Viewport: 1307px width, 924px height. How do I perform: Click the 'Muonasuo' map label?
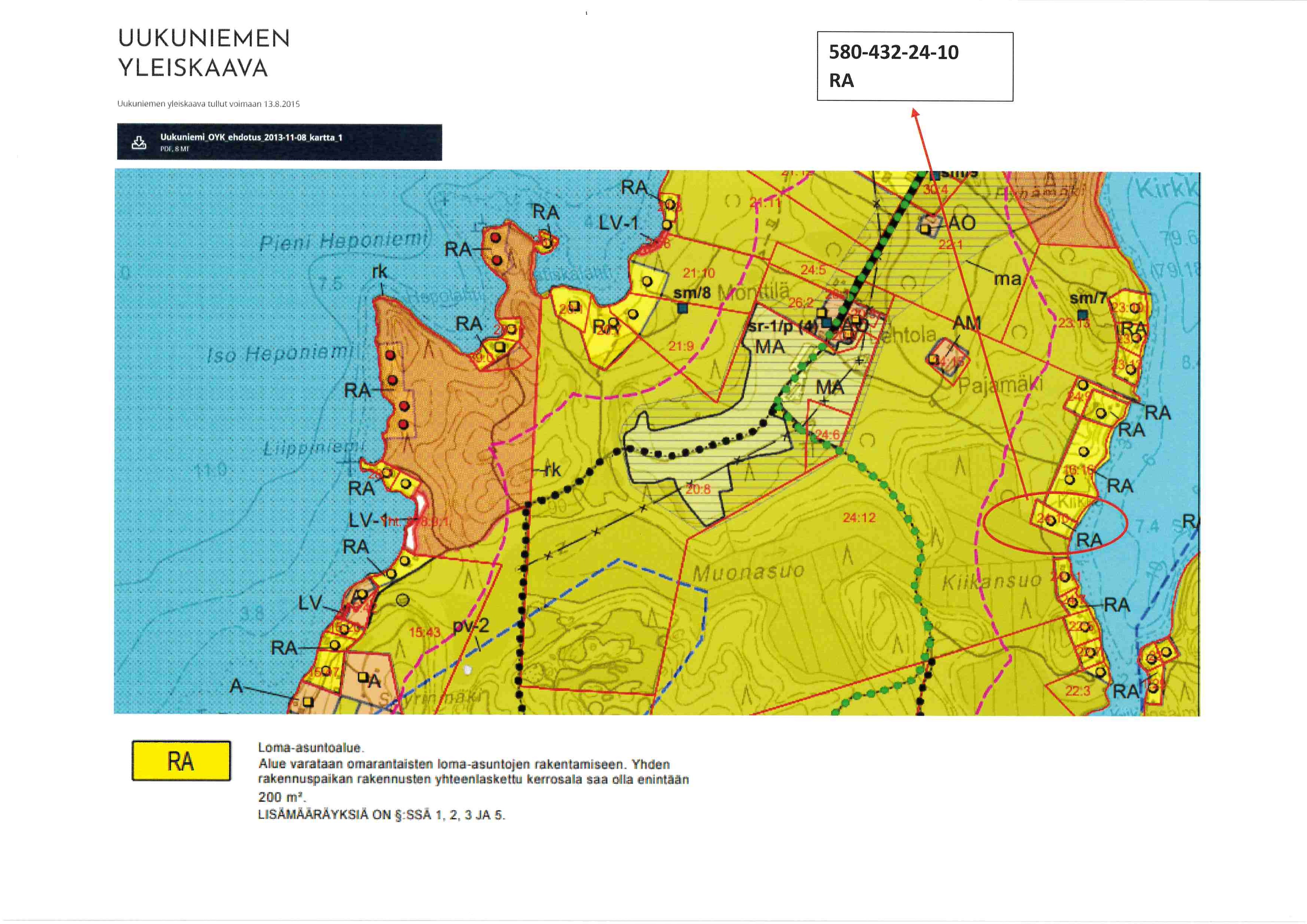pos(748,572)
